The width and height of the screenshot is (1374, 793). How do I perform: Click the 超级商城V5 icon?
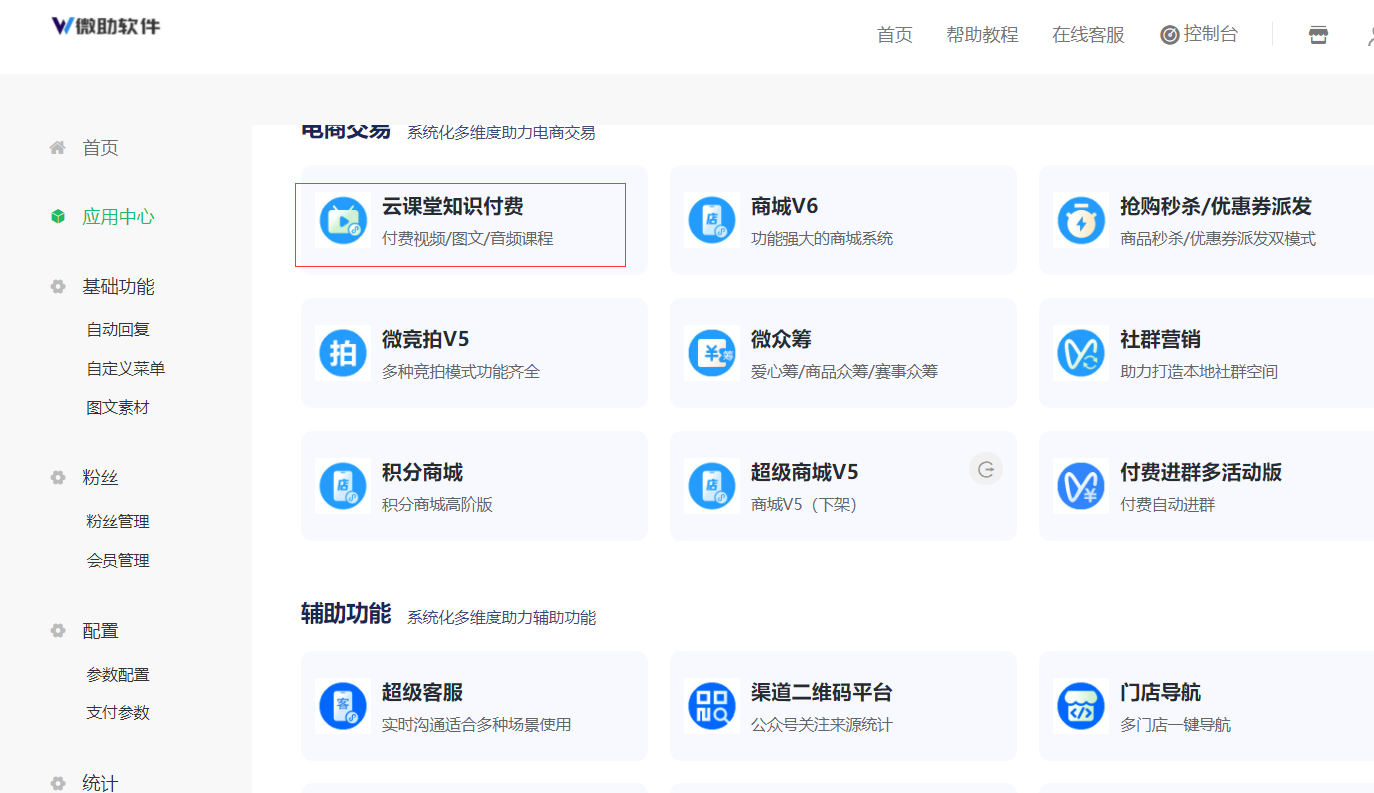pyautogui.click(x=712, y=486)
